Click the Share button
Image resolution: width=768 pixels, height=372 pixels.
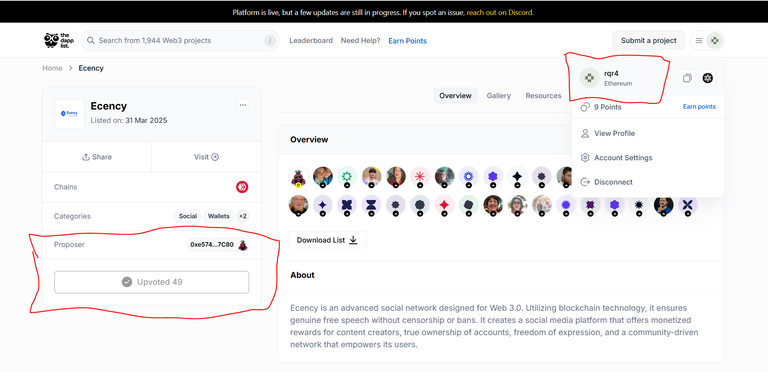point(97,157)
